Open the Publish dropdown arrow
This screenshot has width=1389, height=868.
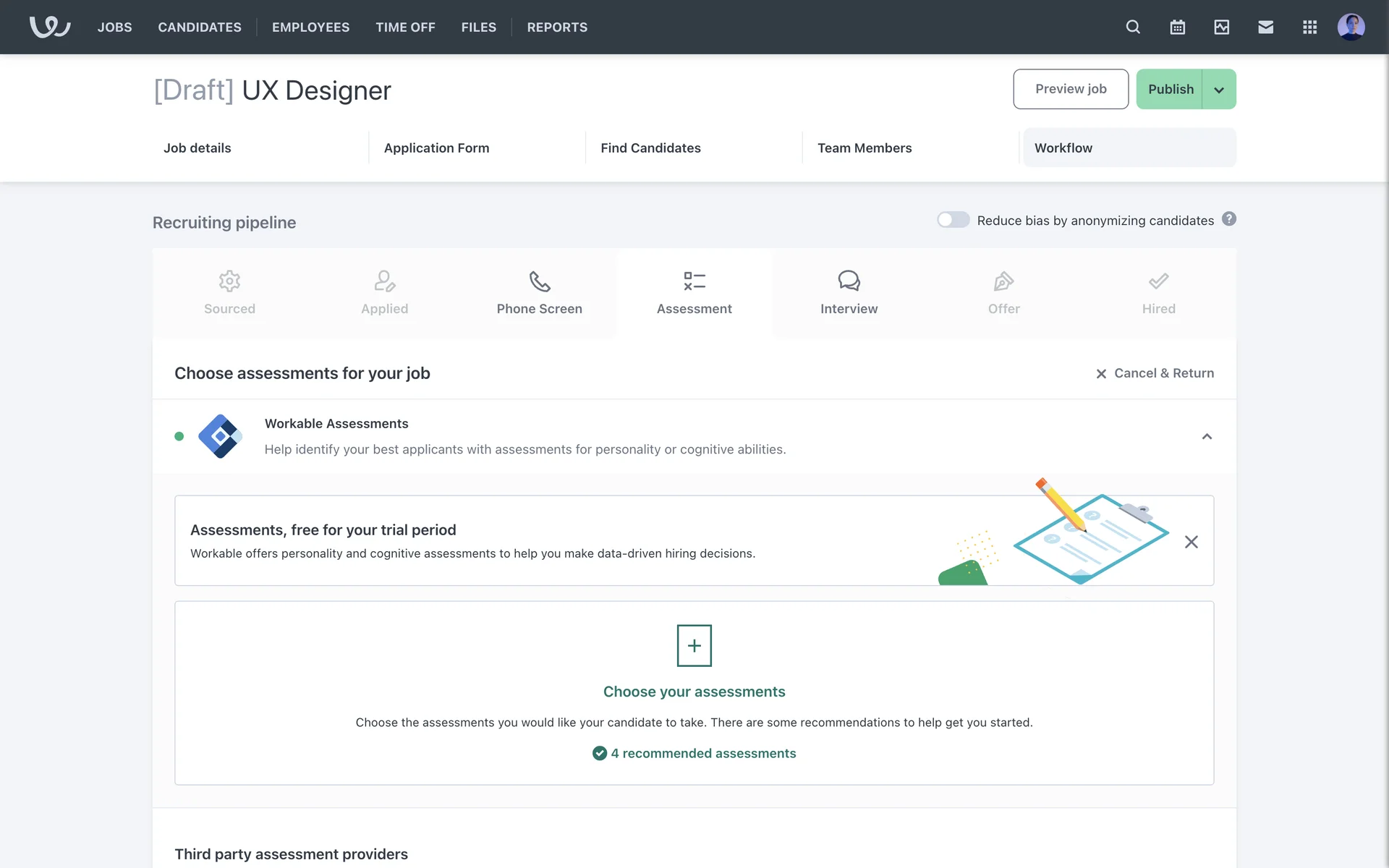1219,90
